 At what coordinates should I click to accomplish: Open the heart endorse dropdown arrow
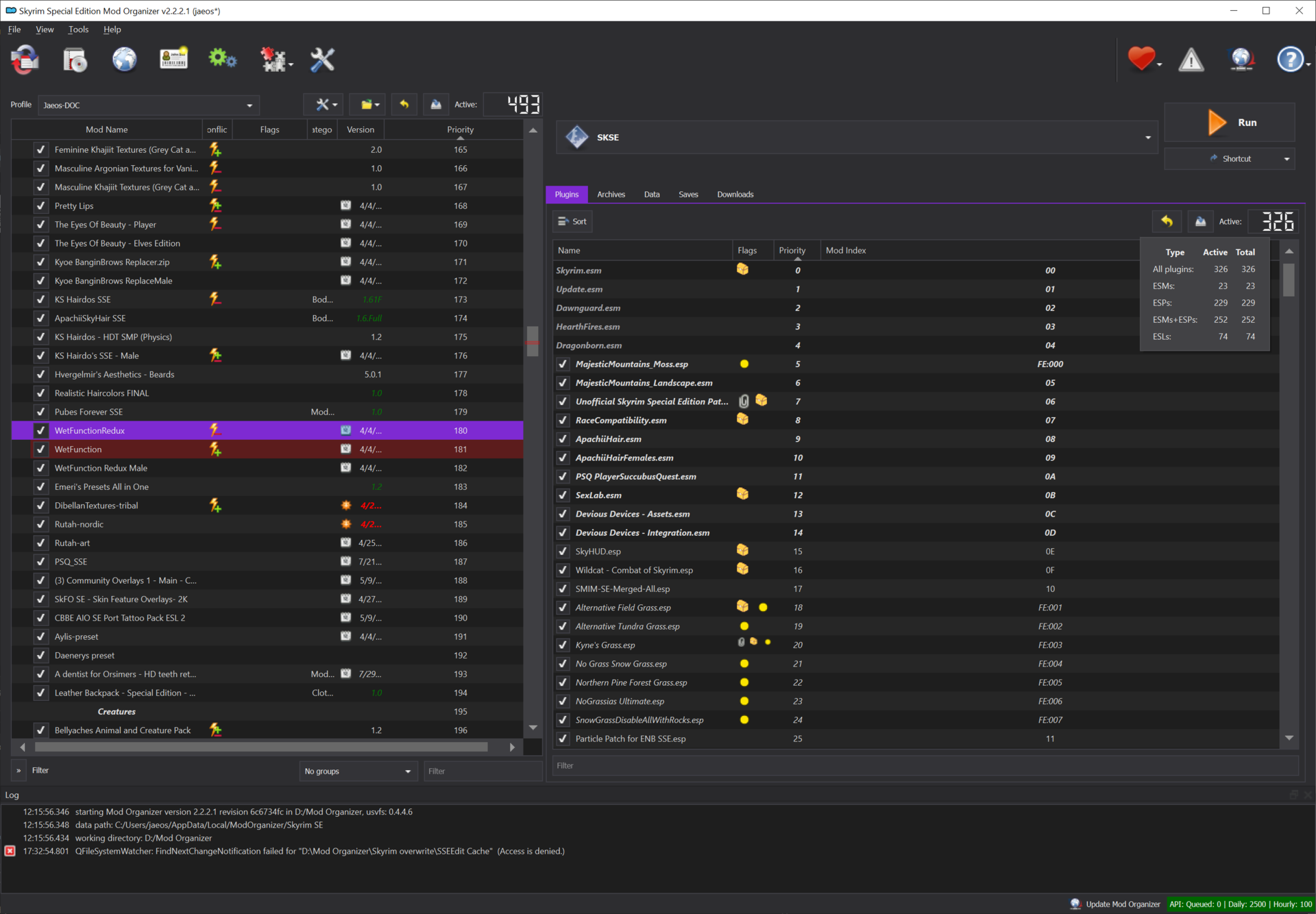pyautogui.click(x=1159, y=64)
